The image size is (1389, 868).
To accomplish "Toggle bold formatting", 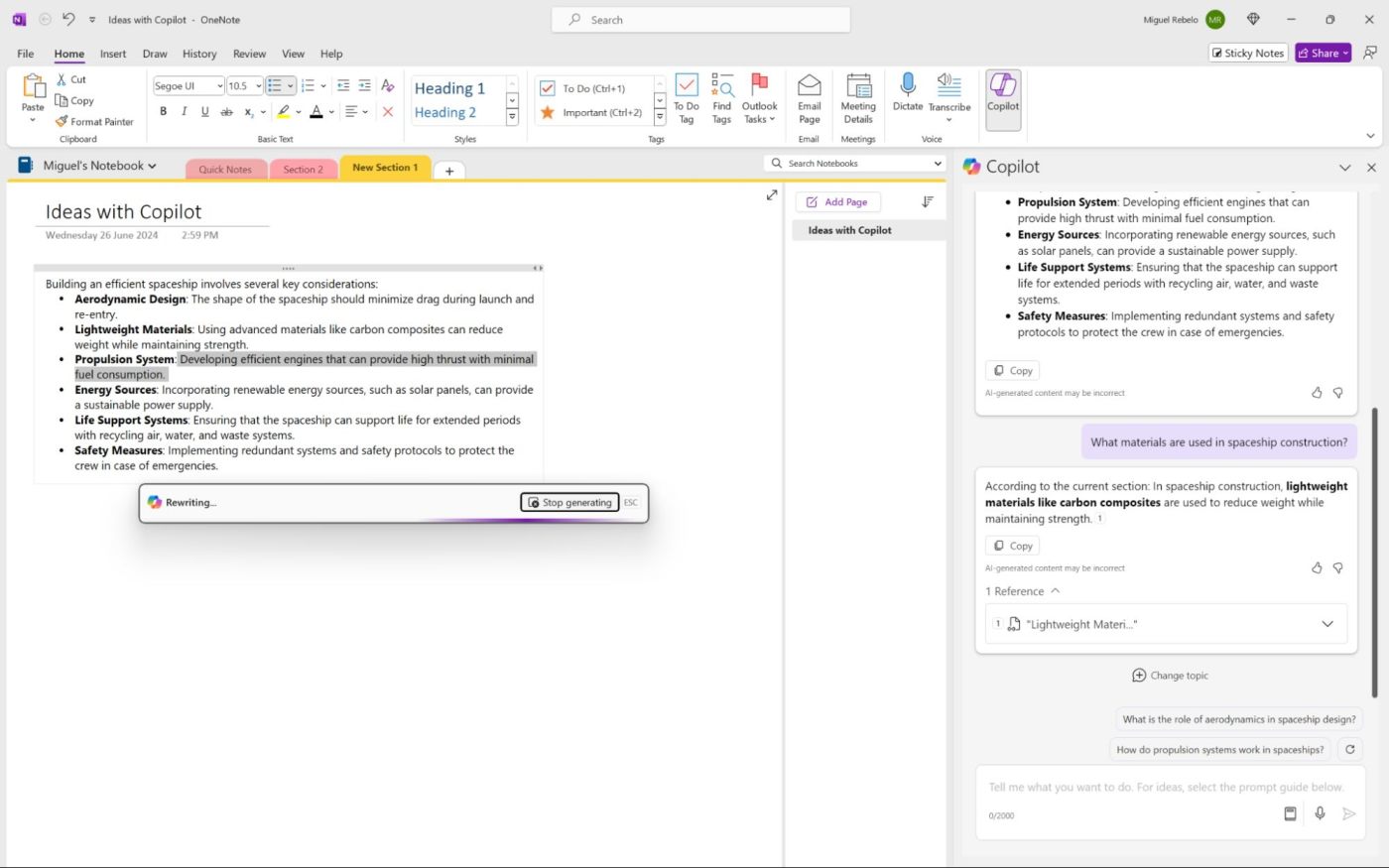I will click(164, 112).
